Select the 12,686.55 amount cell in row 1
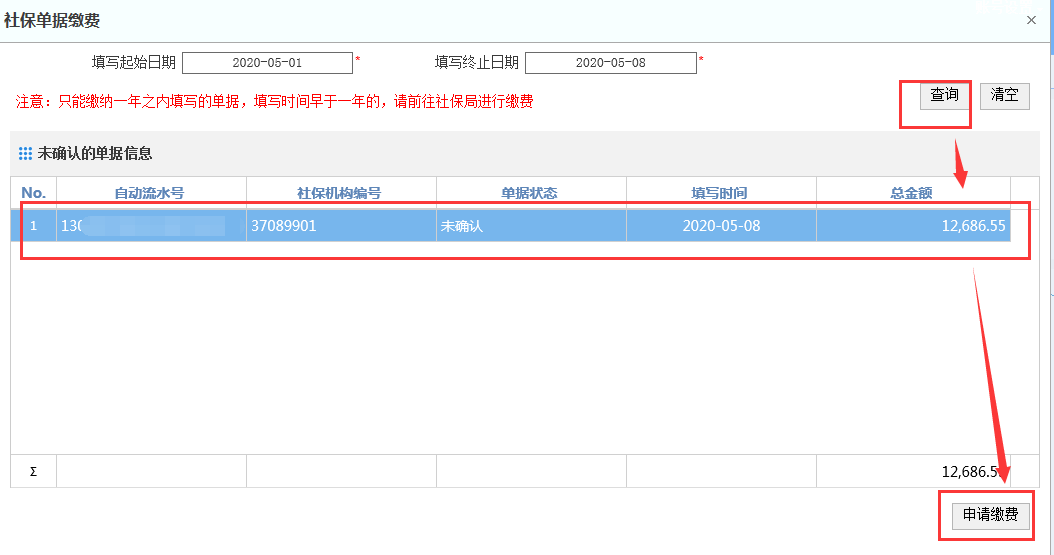 [914, 226]
